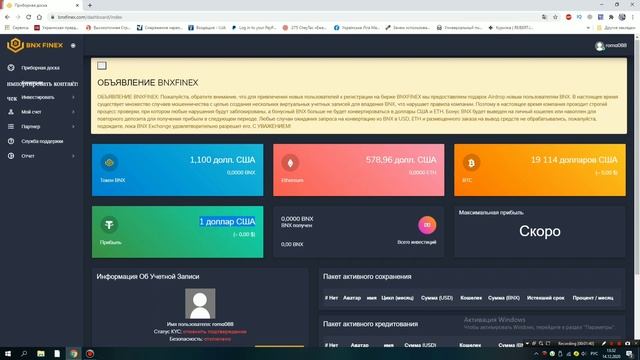The width and height of the screenshot is (640, 360).
Task: Select the 1,100 долл. США value
Action: pyautogui.click(x=222, y=160)
